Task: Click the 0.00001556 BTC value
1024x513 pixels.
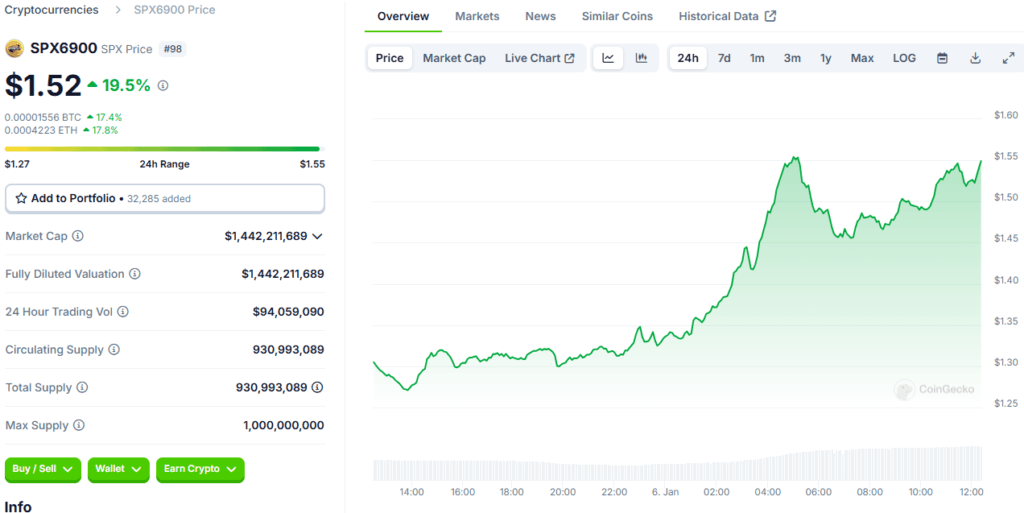Action: click(x=43, y=117)
